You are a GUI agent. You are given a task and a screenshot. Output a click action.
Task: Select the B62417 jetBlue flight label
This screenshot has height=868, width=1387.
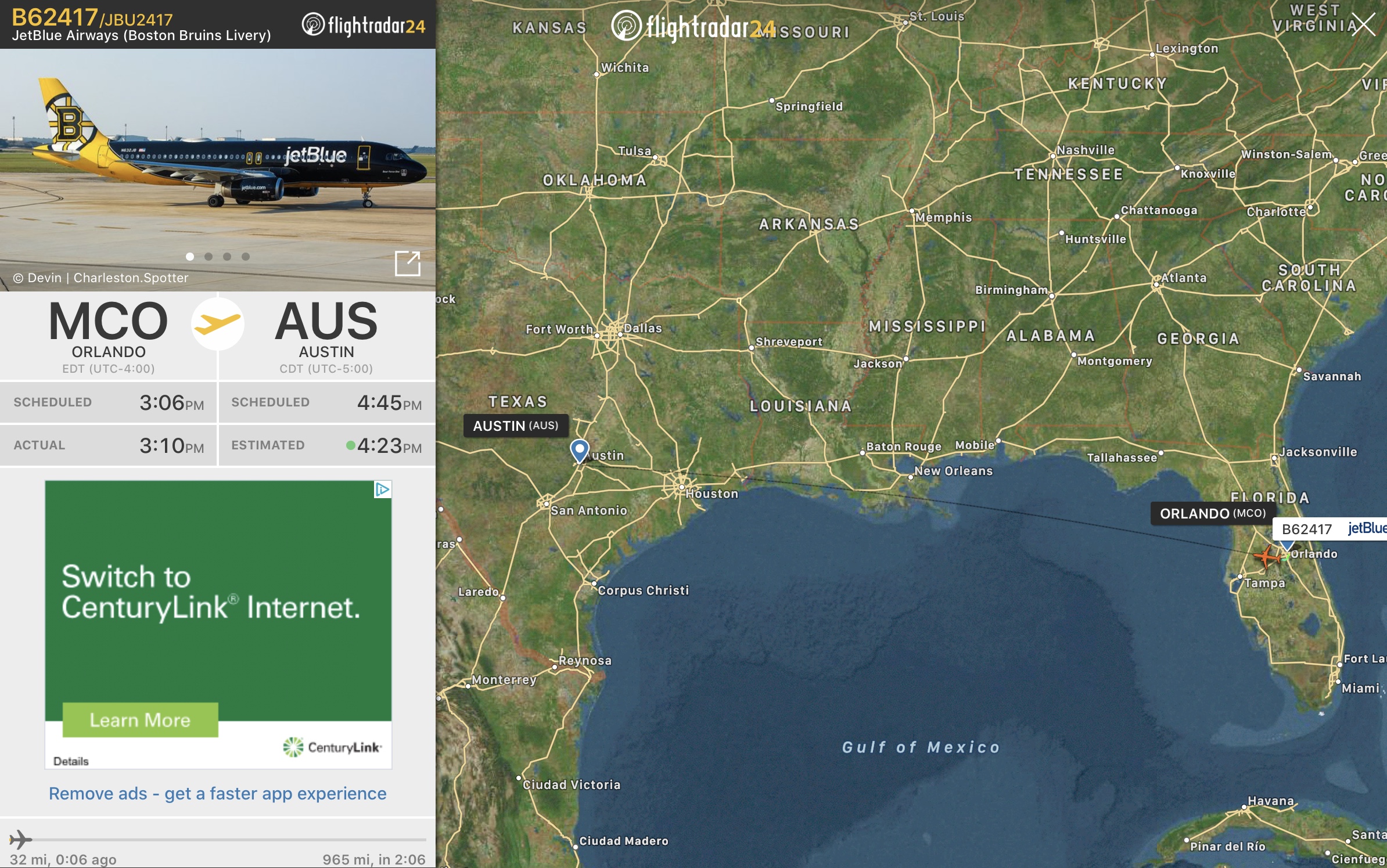coord(1330,529)
